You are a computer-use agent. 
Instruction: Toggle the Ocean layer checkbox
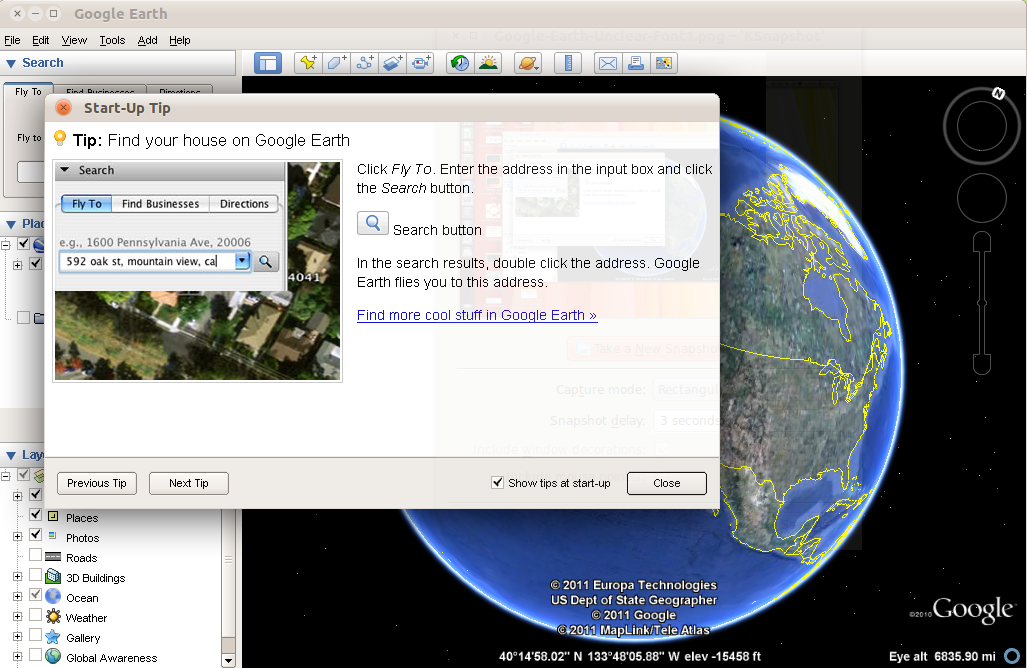pos(35,595)
